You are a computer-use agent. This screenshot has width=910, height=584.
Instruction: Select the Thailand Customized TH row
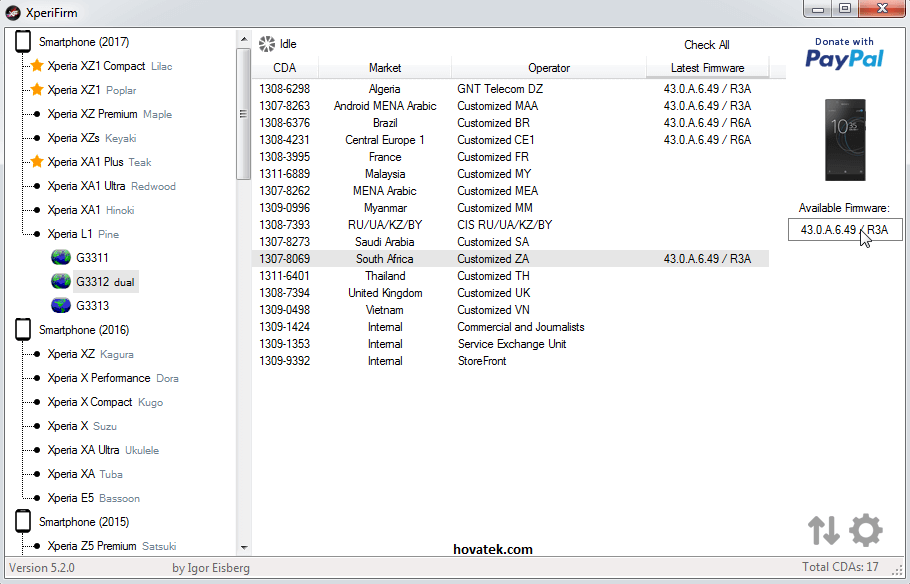[511, 276]
